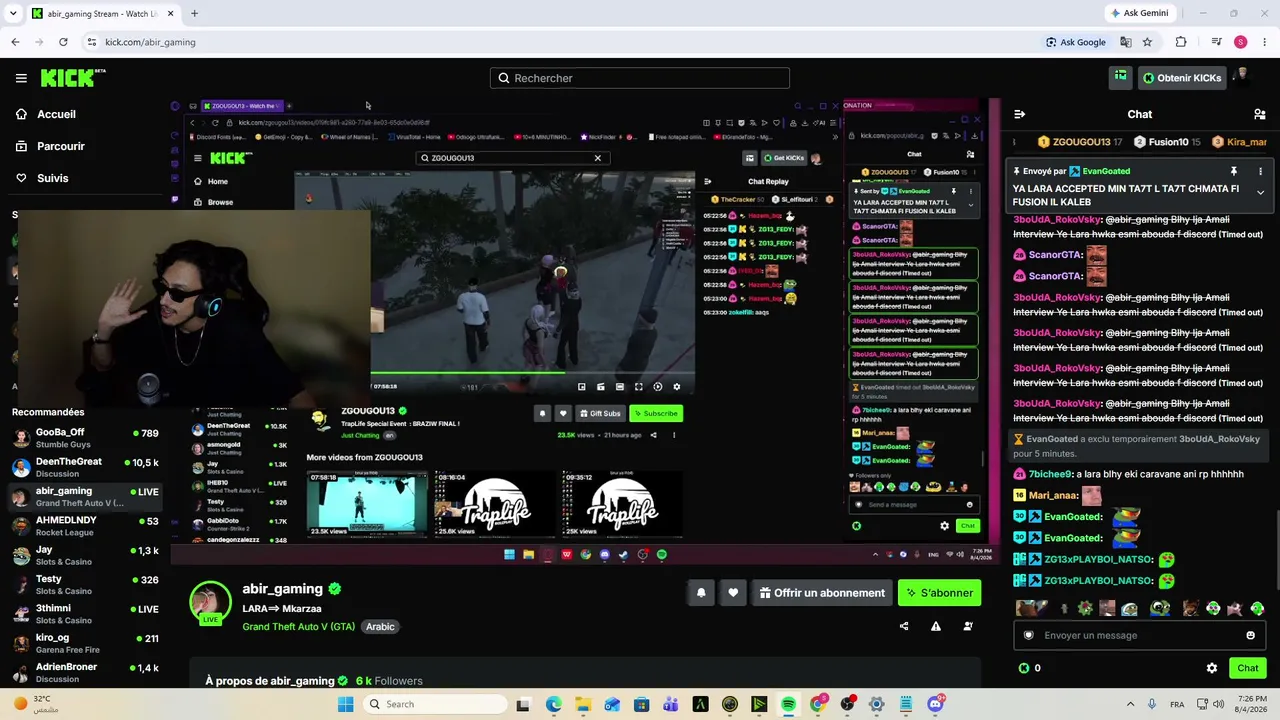1280x720 pixels.
Task: Click the kick.com address bar
Action: (560, 42)
